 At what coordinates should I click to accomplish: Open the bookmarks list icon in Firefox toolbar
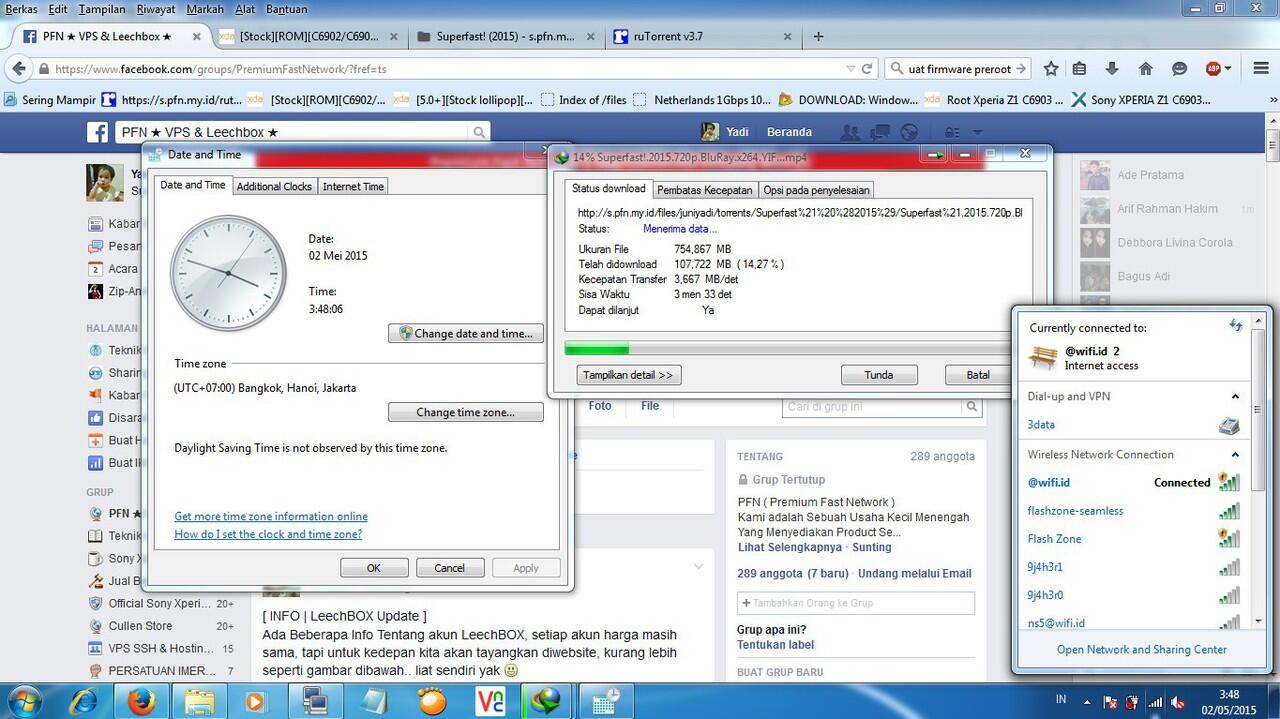(1079, 69)
